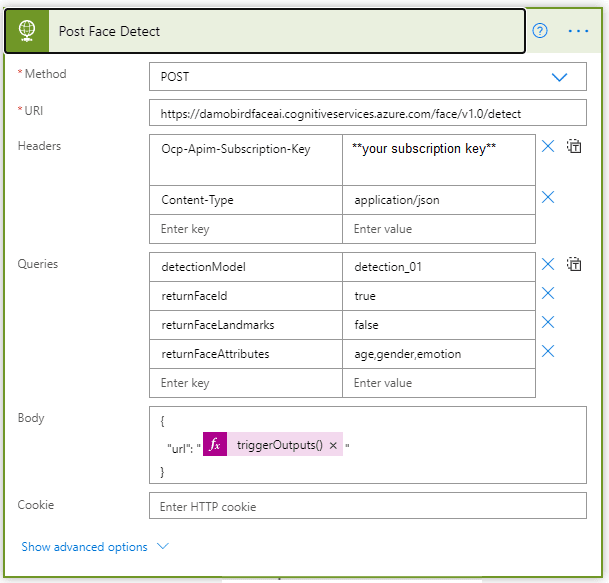Remove the returnFaceId query row

pos(548,294)
